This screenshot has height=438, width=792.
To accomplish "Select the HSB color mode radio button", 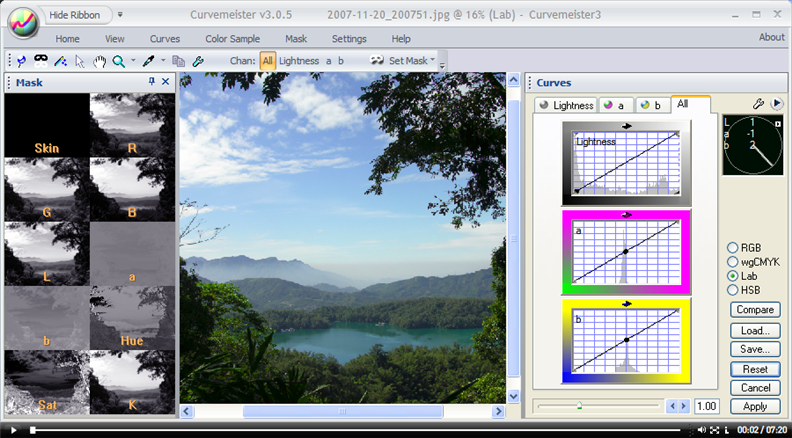I will 733,290.
